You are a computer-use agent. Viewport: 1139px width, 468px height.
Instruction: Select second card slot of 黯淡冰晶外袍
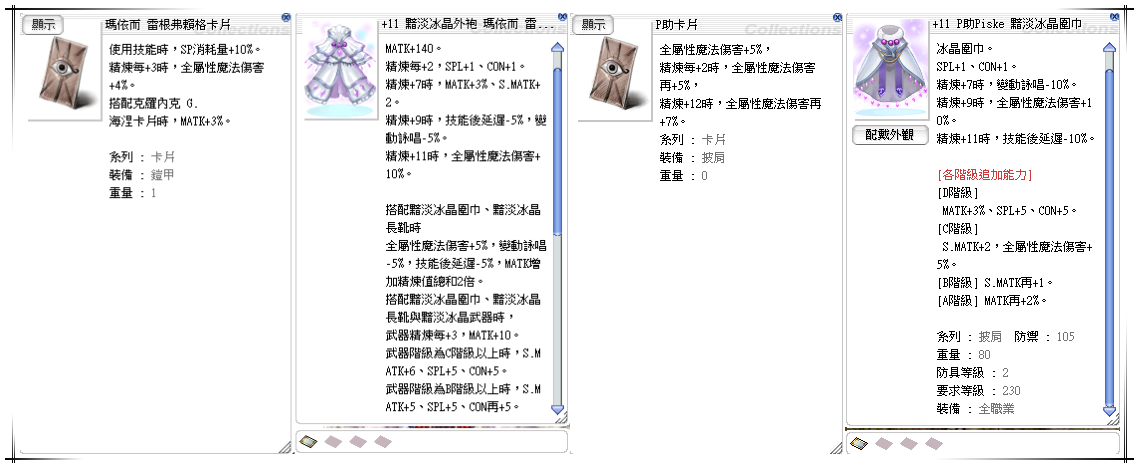[x=333, y=441]
